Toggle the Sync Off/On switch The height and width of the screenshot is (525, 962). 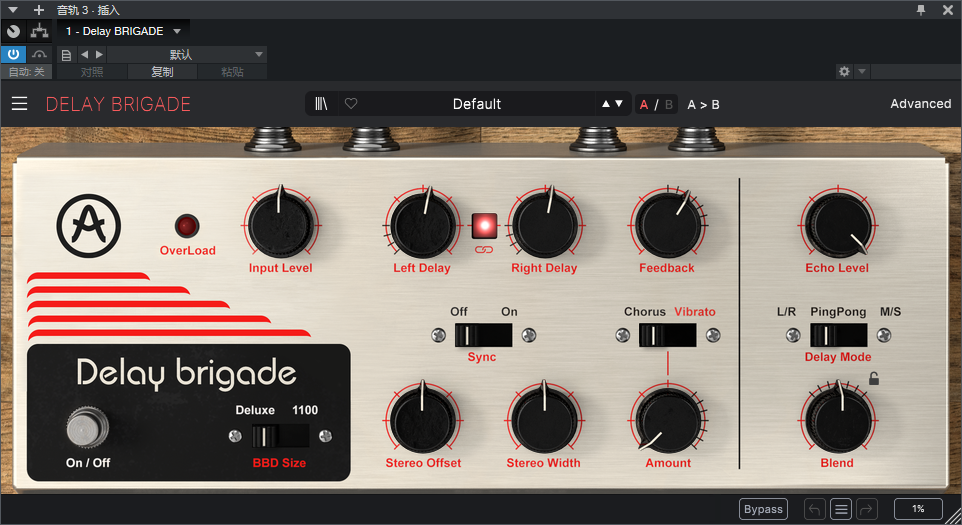tap(483, 335)
